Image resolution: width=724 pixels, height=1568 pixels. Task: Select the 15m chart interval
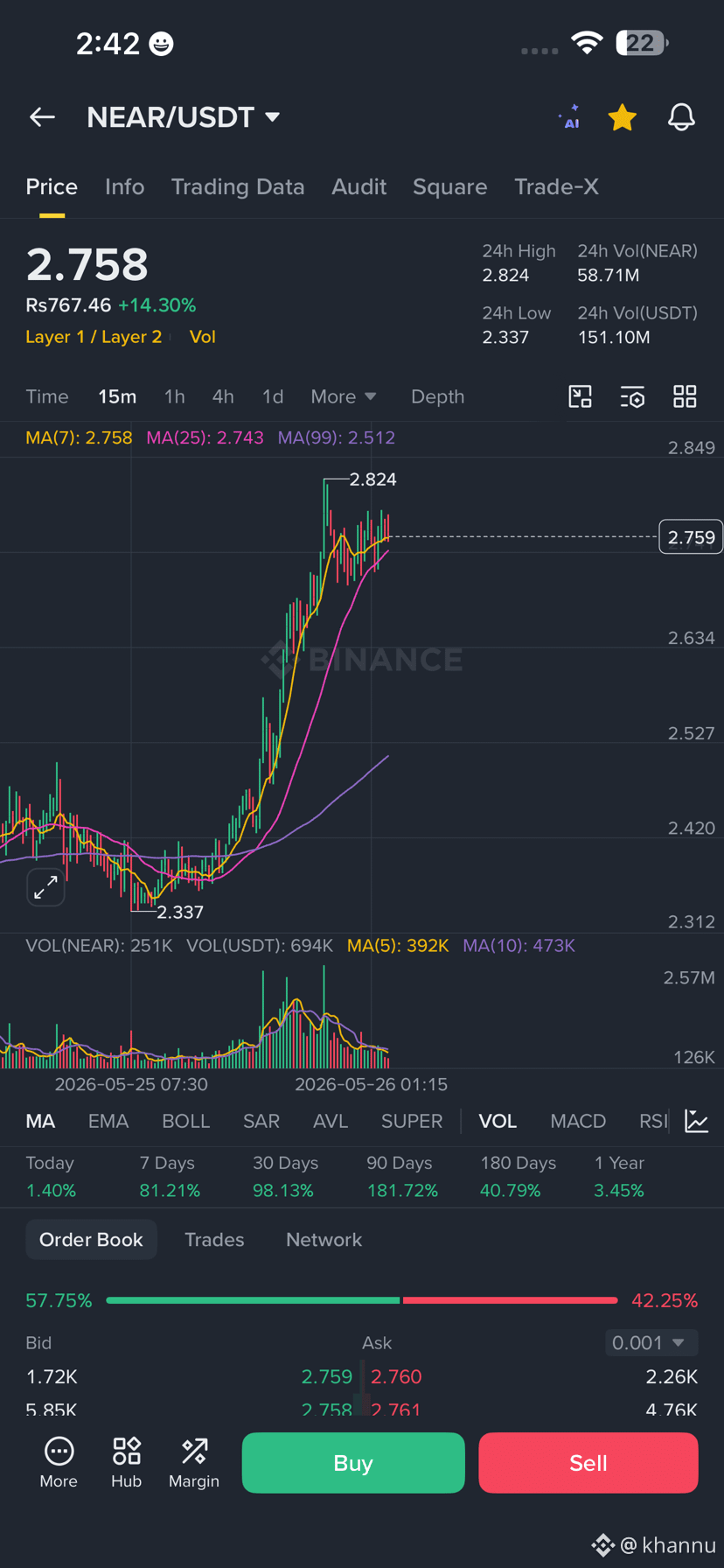(x=117, y=396)
